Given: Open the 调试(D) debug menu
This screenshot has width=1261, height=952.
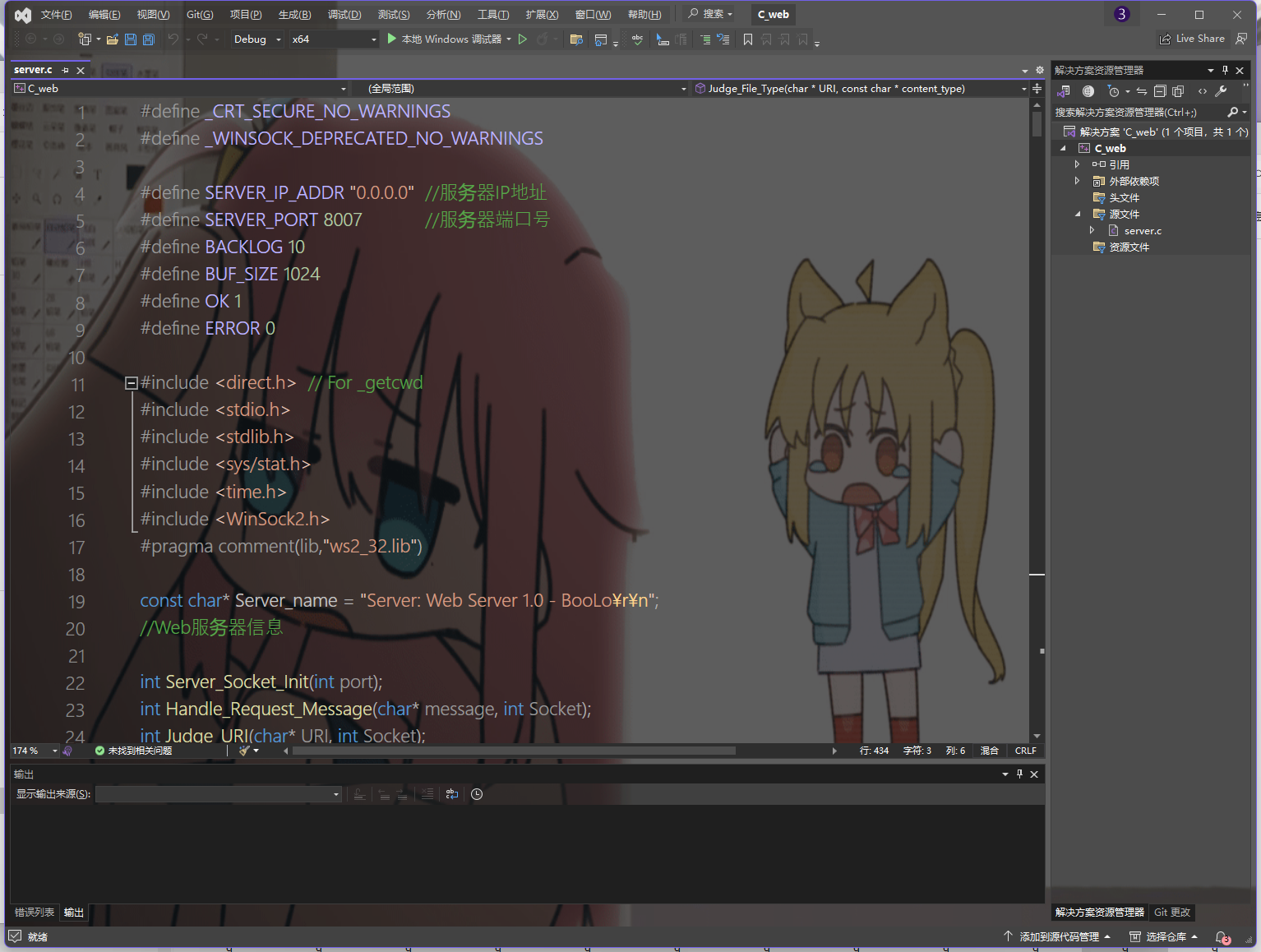Looking at the screenshot, I should pyautogui.click(x=344, y=15).
